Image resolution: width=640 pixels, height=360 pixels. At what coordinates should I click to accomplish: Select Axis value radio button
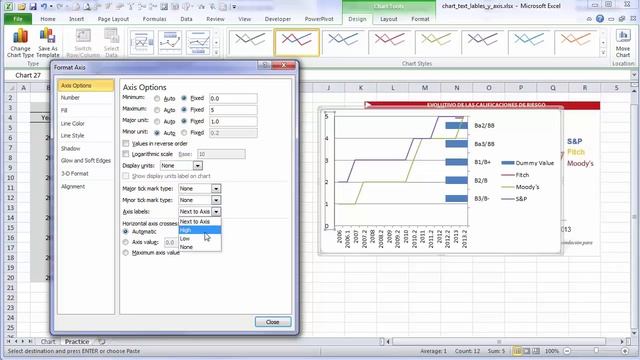point(126,242)
